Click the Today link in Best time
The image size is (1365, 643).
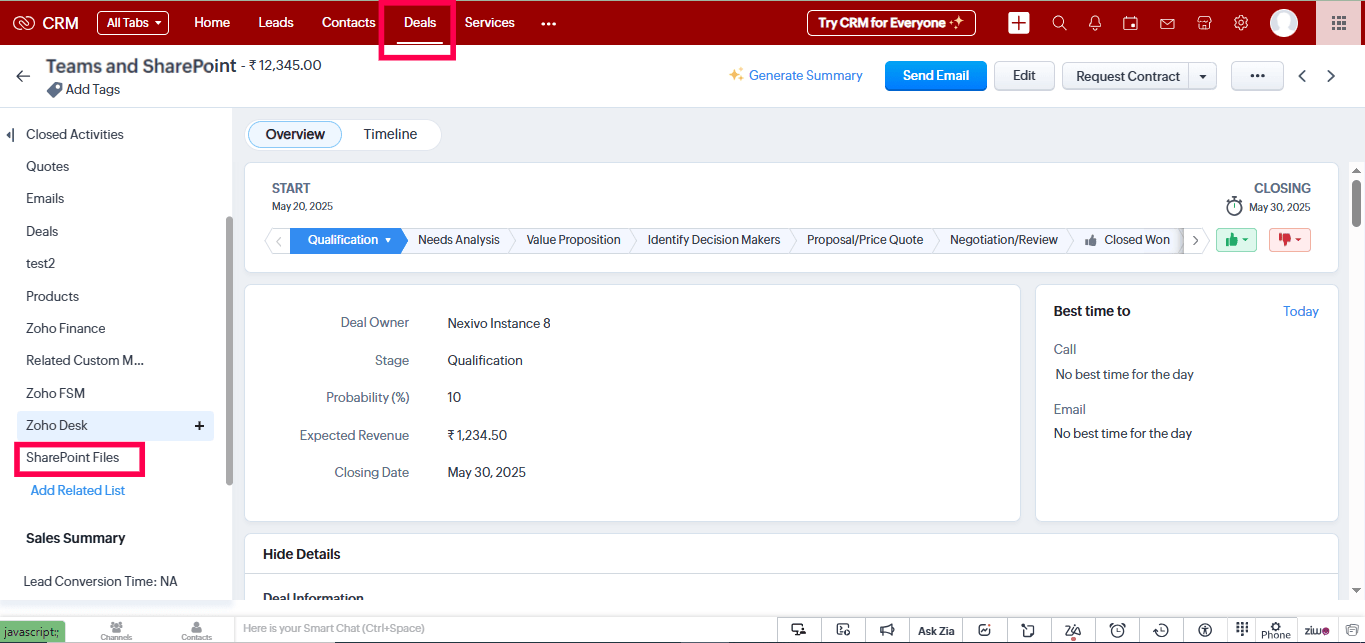tap(1300, 312)
